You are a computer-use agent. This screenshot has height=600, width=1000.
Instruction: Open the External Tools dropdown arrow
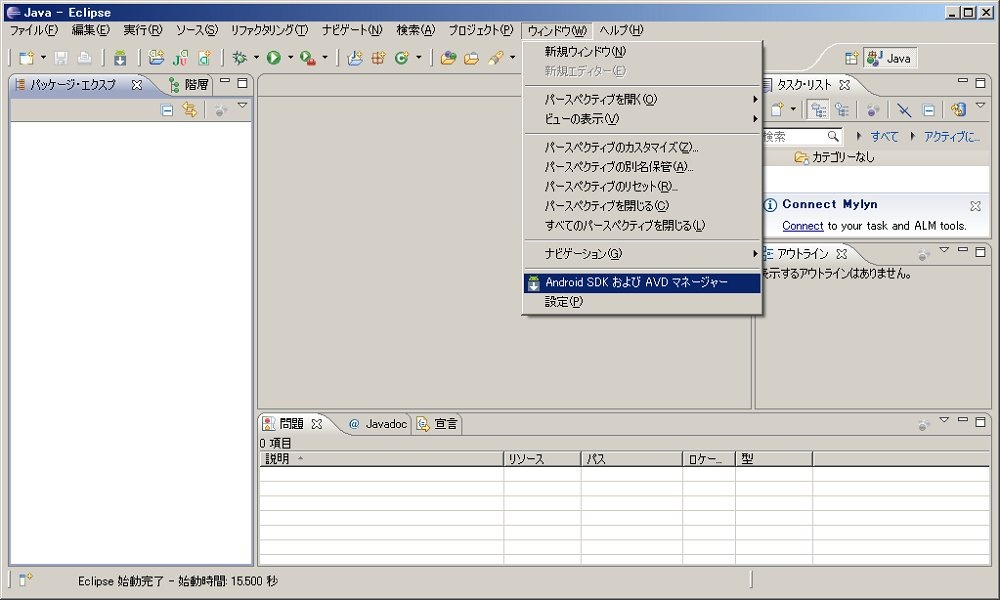[x=325, y=57]
